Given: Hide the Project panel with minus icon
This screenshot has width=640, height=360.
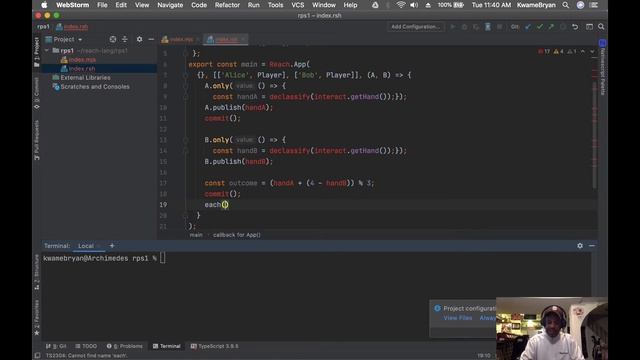Looking at the screenshot, I should (x=151, y=39).
